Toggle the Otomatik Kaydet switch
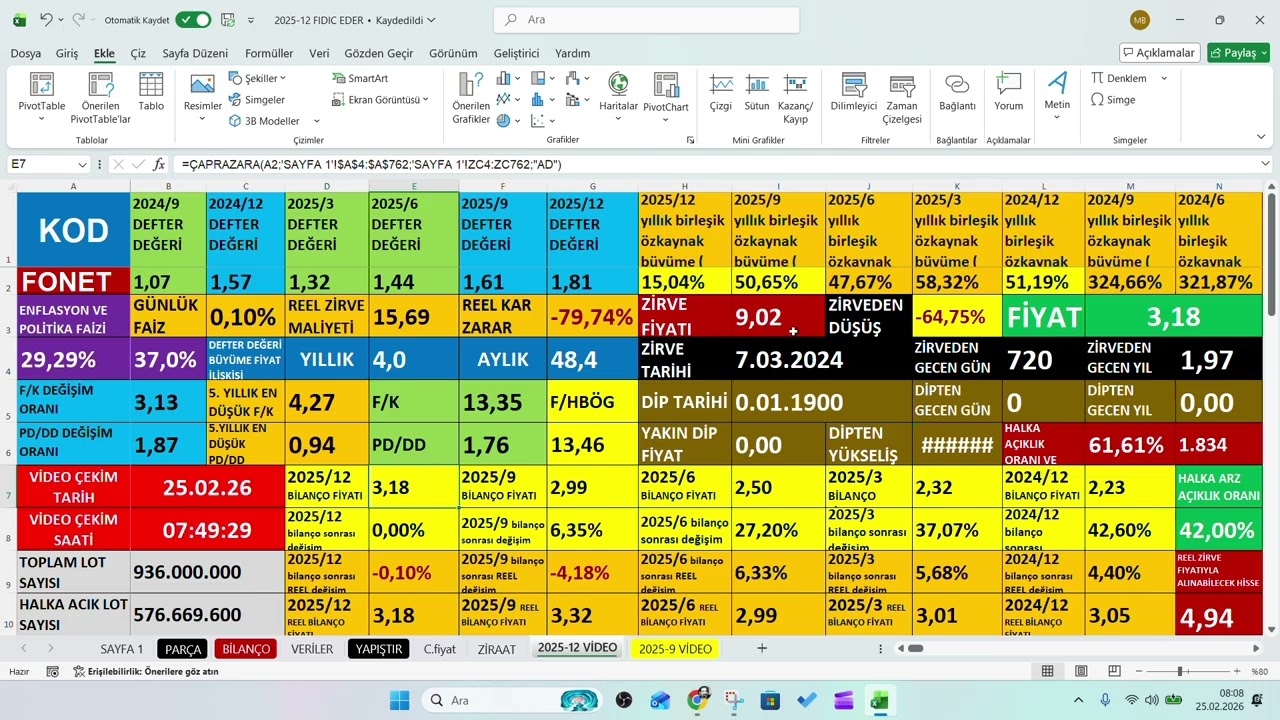Viewport: 1280px width, 720px height. pos(193,19)
